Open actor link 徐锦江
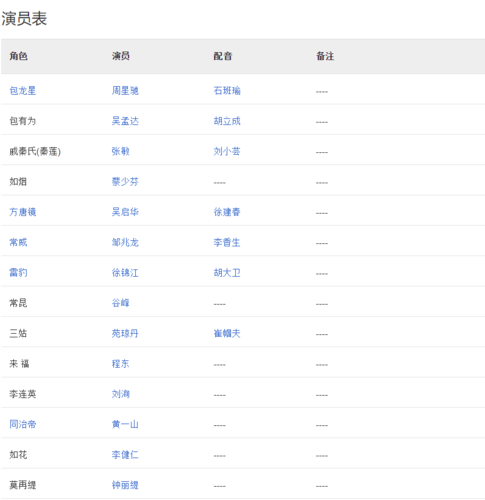The height and width of the screenshot is (500, 485). tap(125, 273)
